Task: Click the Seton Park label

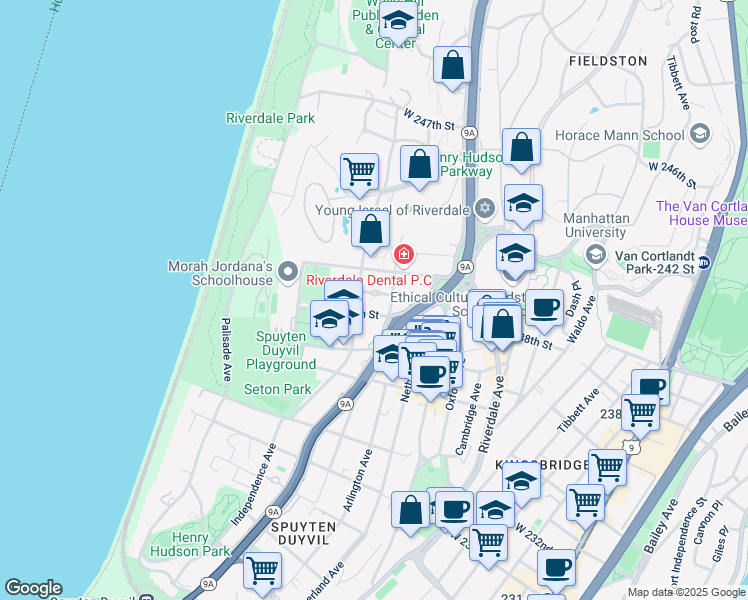Action: point(278,390)
